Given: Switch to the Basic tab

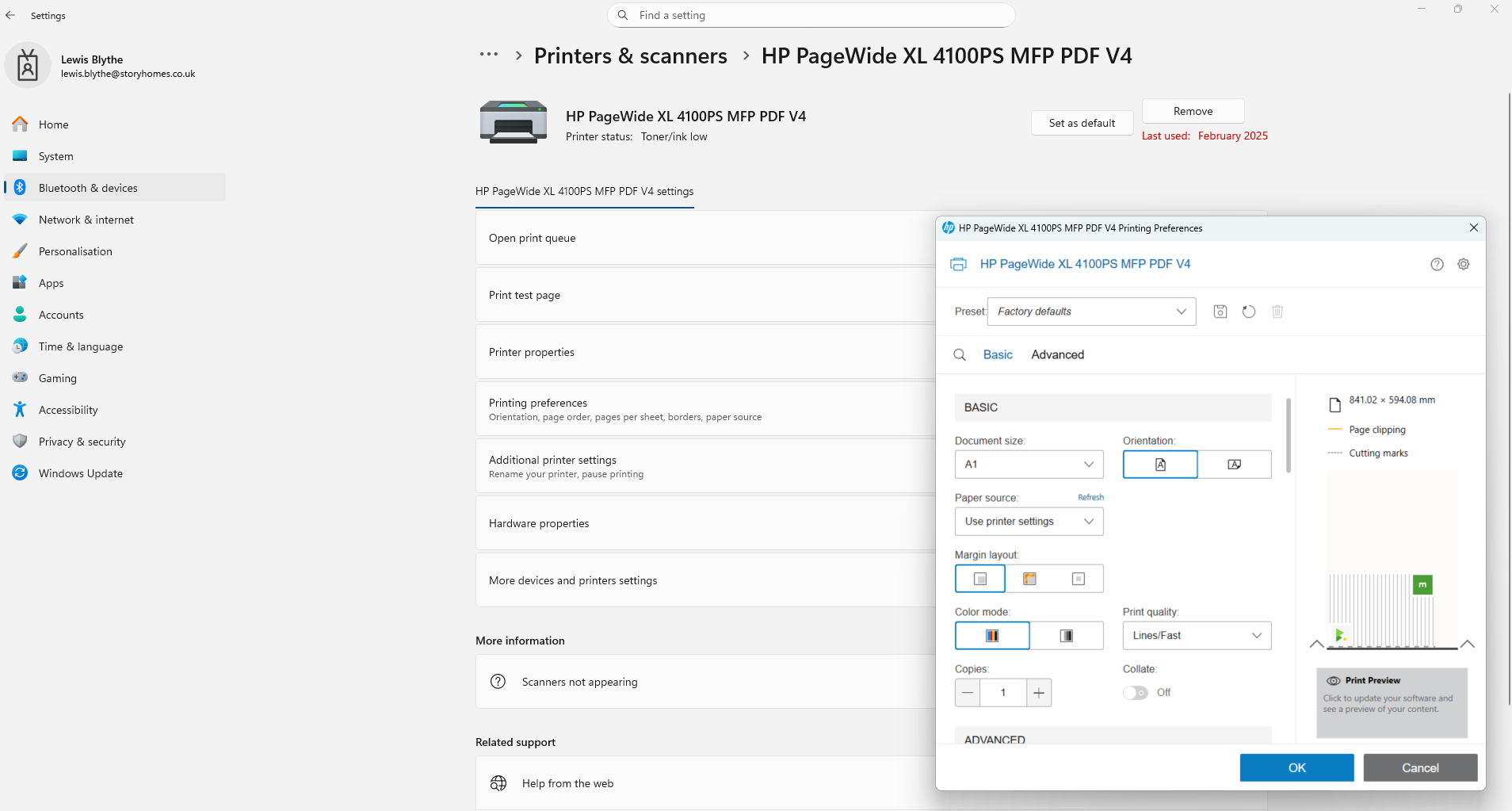Looking at the screenshot, I should [x=998, y=354].
